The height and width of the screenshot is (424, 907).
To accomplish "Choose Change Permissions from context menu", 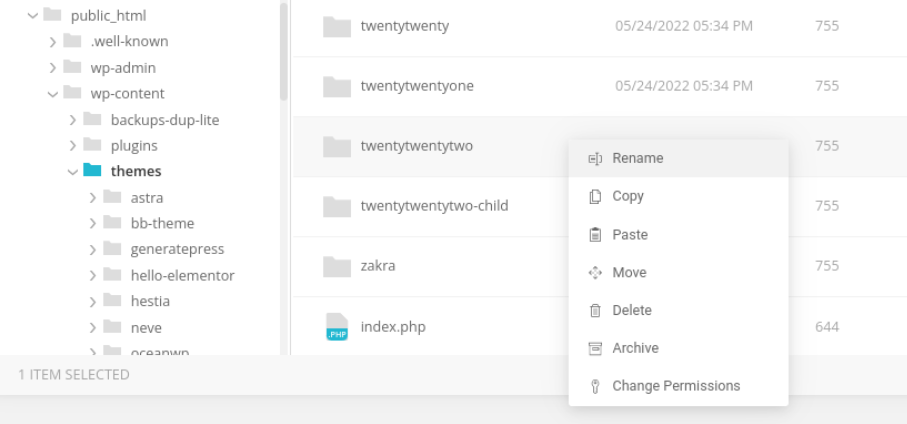I will point(679,386).
